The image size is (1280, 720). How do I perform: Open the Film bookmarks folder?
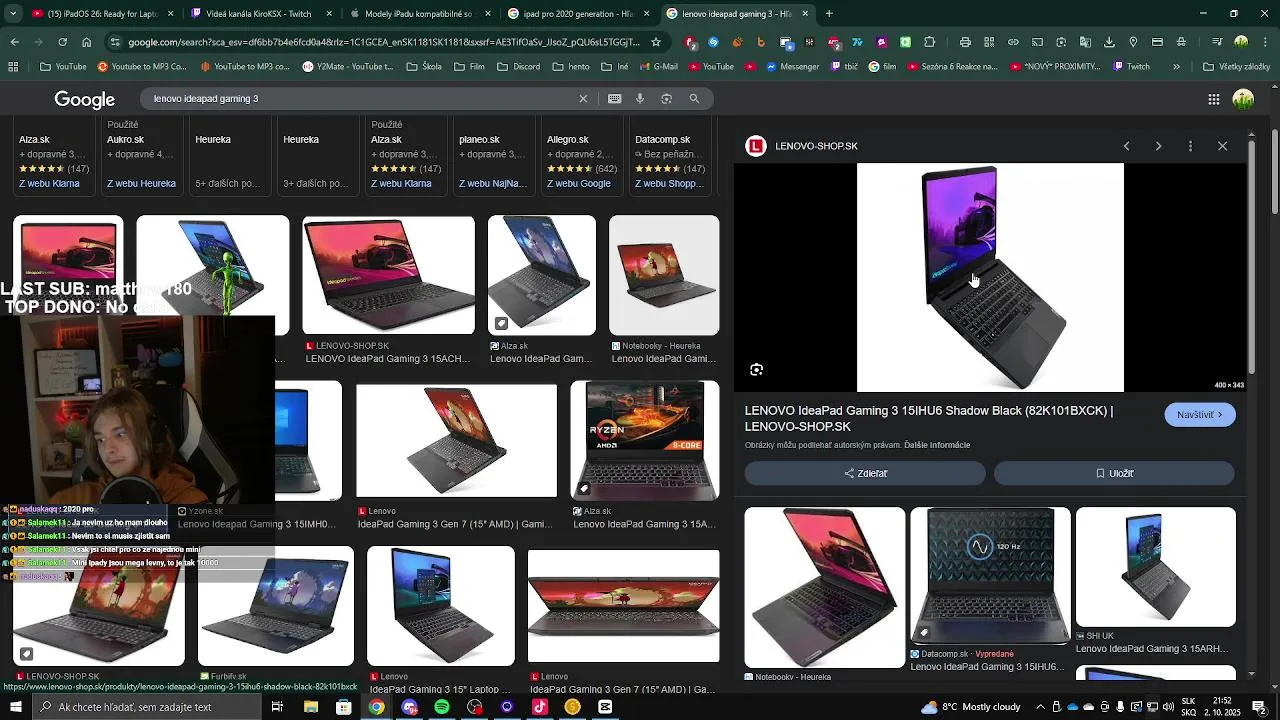coord(470,67)
